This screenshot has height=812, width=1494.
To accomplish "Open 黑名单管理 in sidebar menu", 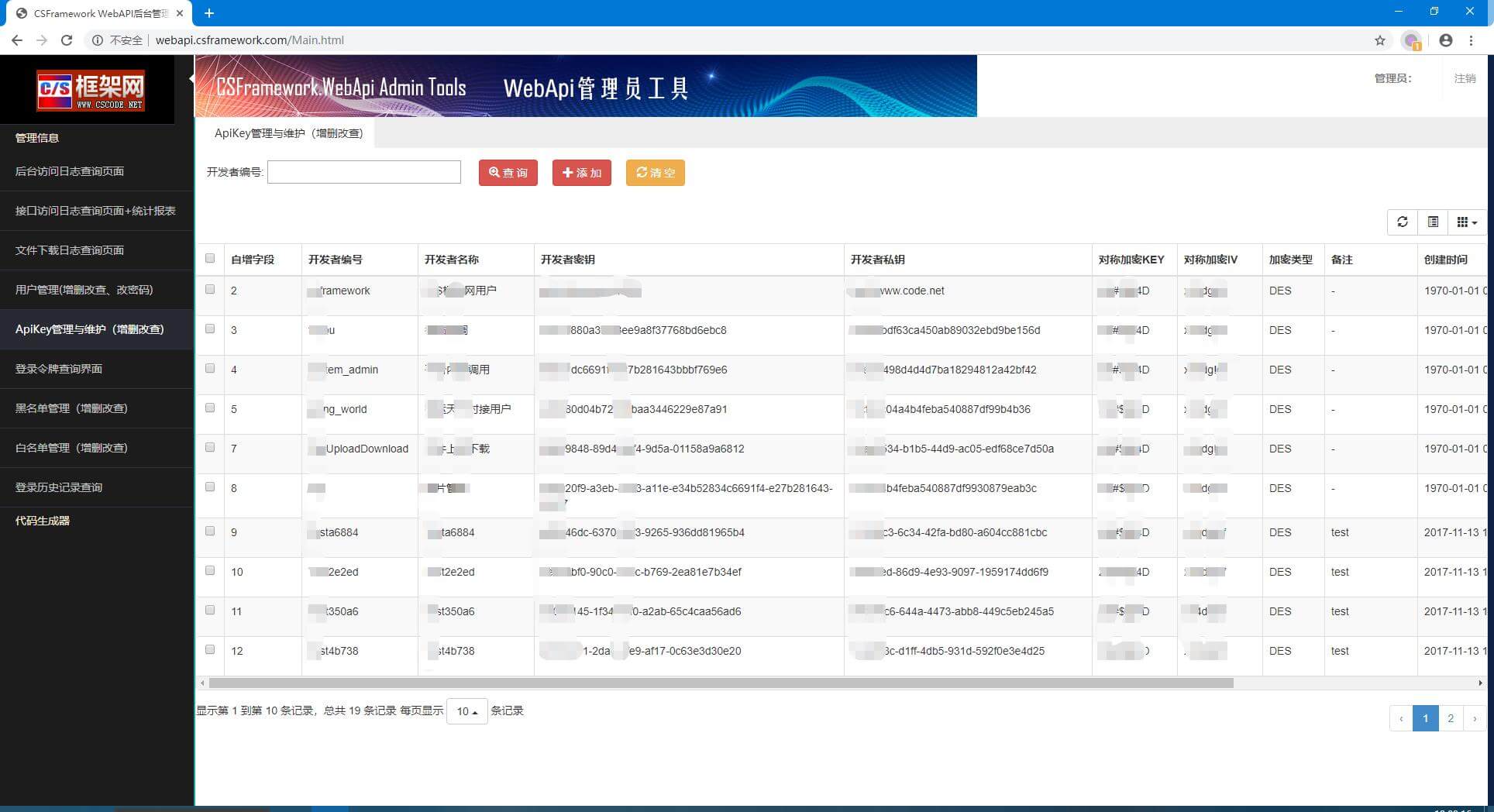I will click(x=71, y=408).
